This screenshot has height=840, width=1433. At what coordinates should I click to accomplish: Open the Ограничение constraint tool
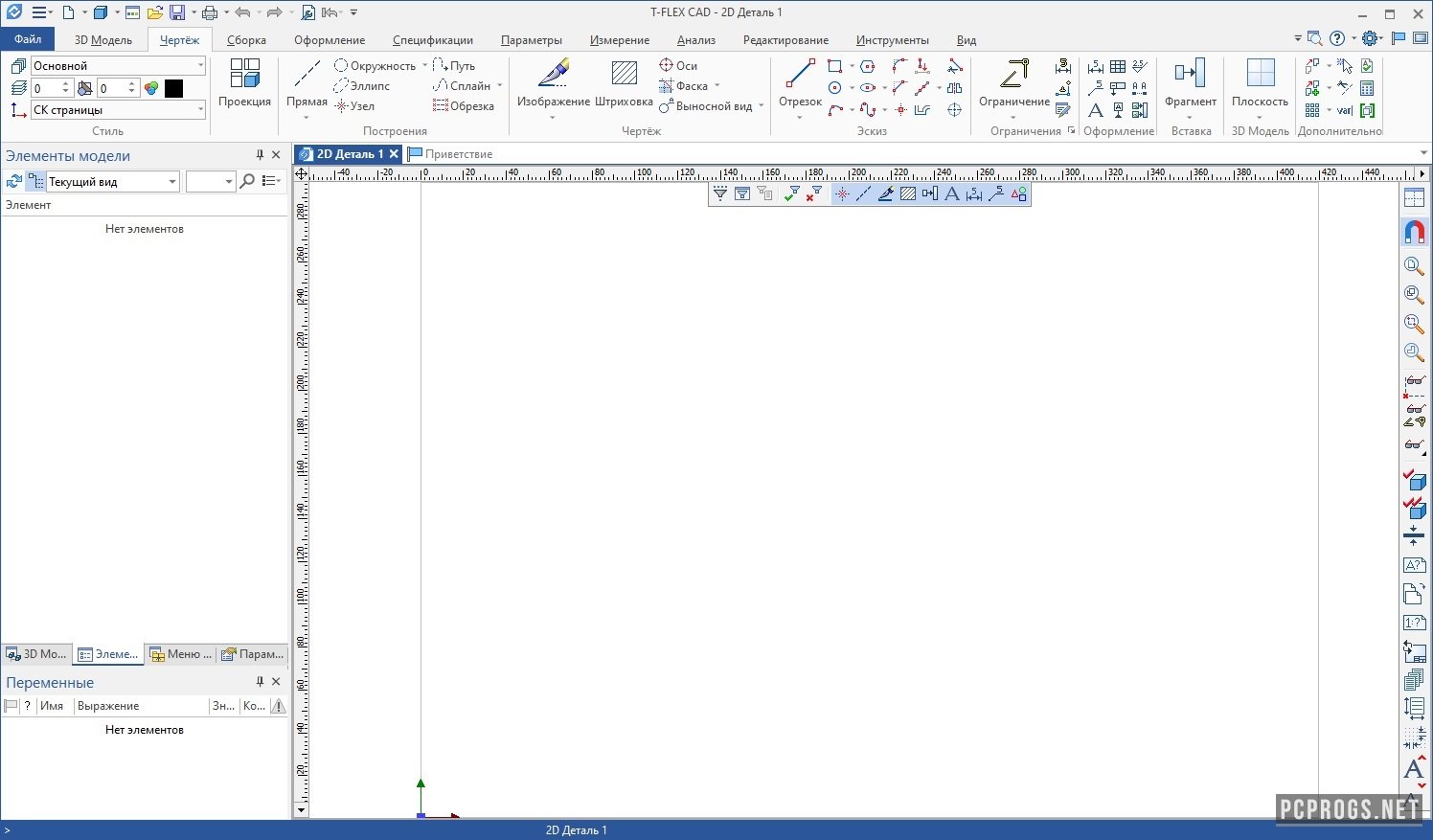[x=1014, y=82]
